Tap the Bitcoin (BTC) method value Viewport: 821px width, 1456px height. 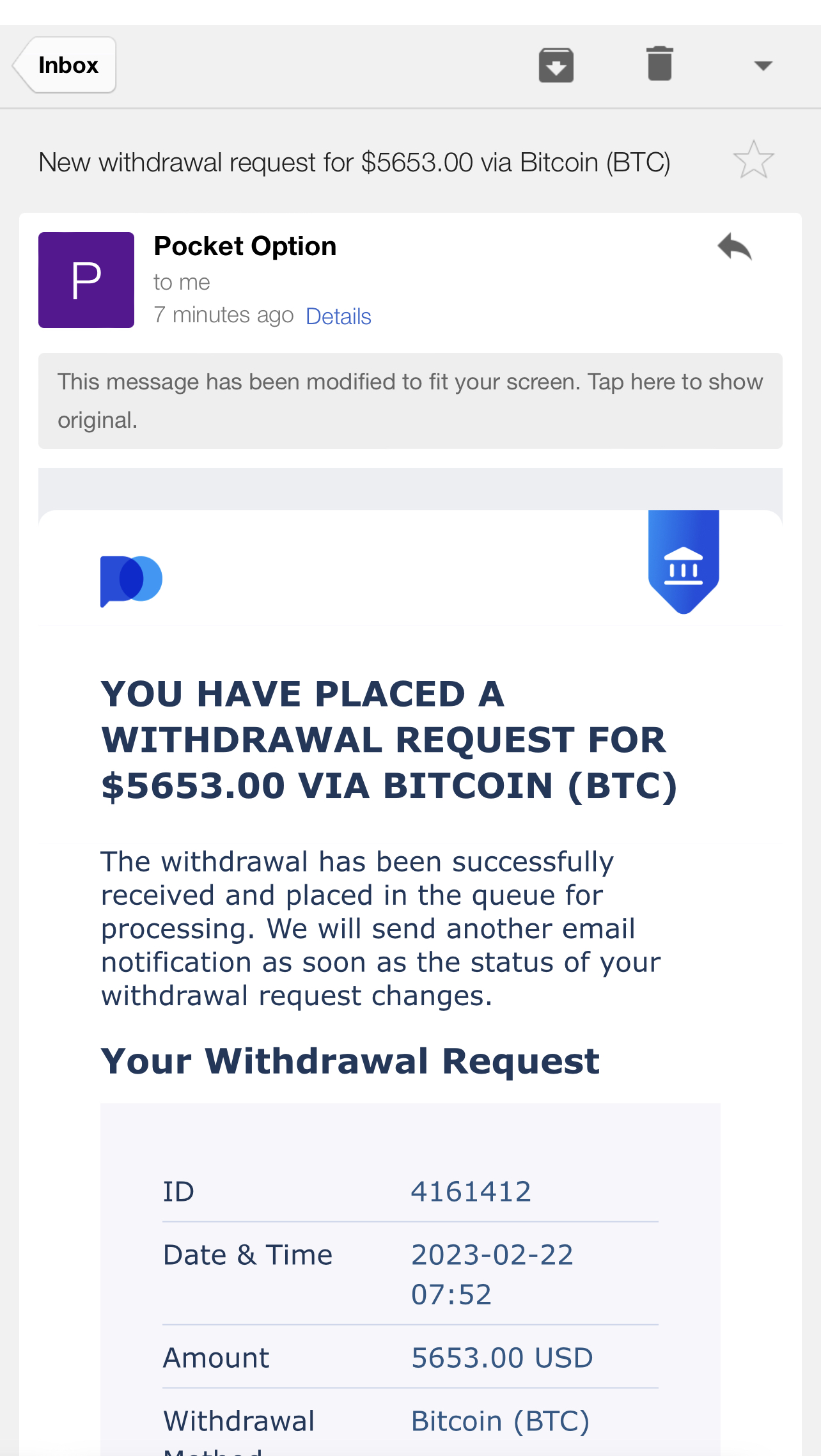[500, 1422]
